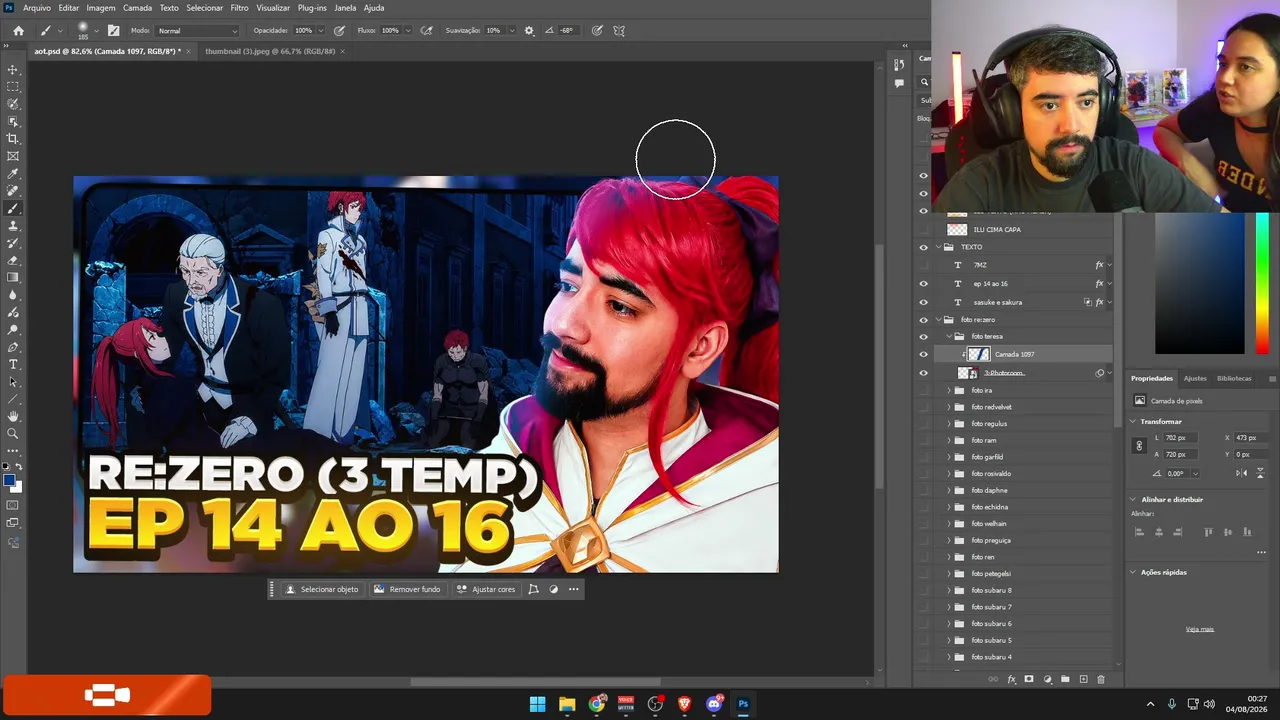Screen dimensions: 1280x720
Task: Select the Gradient tool
Action: point(13,278)
